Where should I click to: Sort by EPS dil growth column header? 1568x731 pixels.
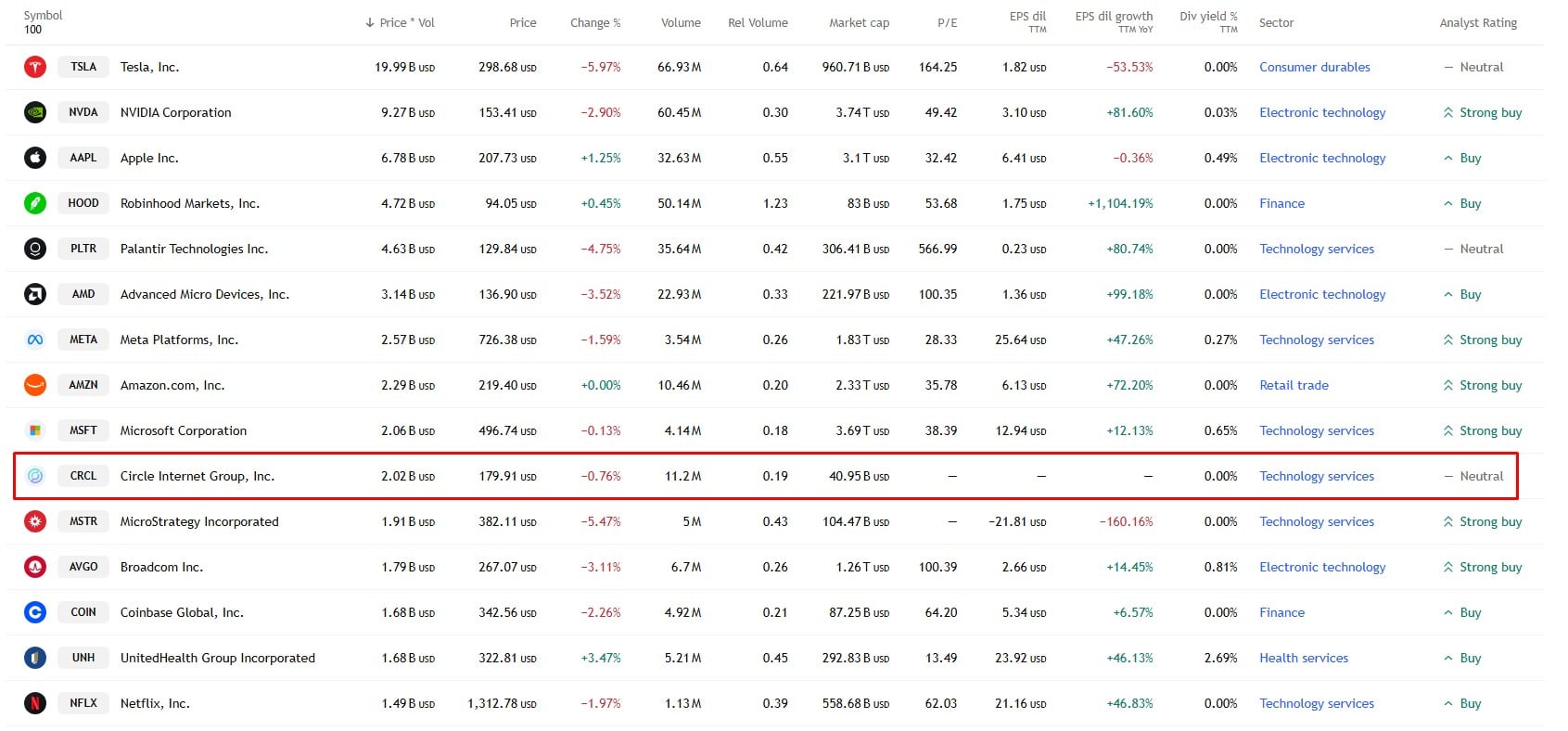coord(1114,22)
